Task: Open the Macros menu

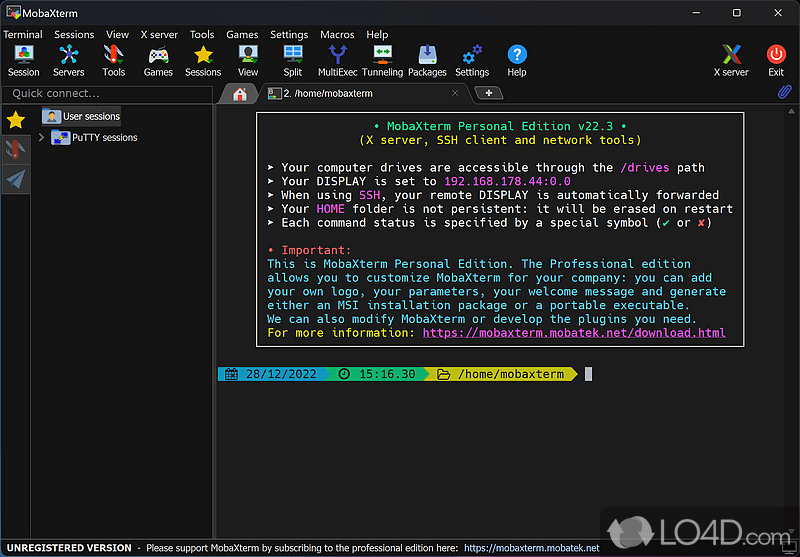Action: 337,34
